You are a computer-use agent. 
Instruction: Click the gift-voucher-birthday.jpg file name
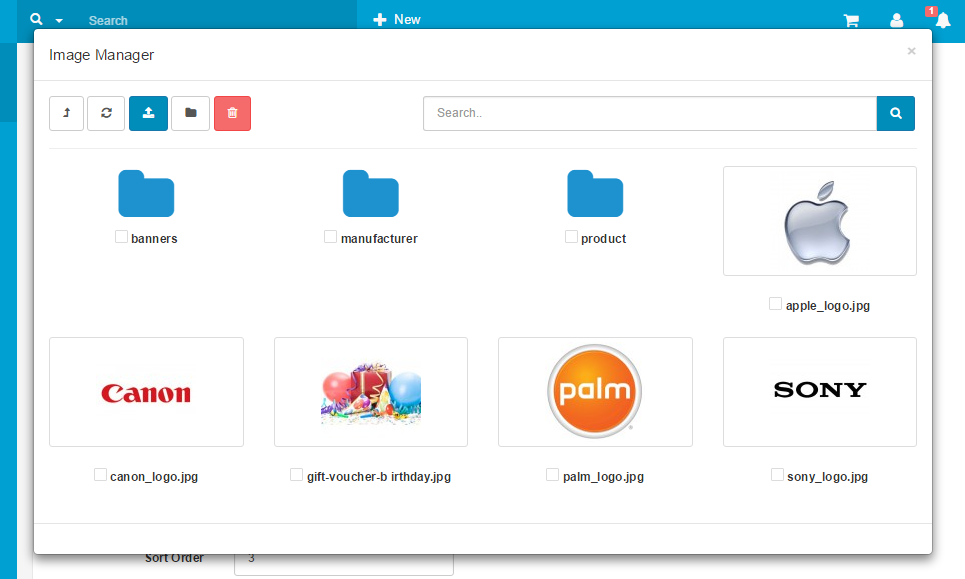click(x=378, y=477)
